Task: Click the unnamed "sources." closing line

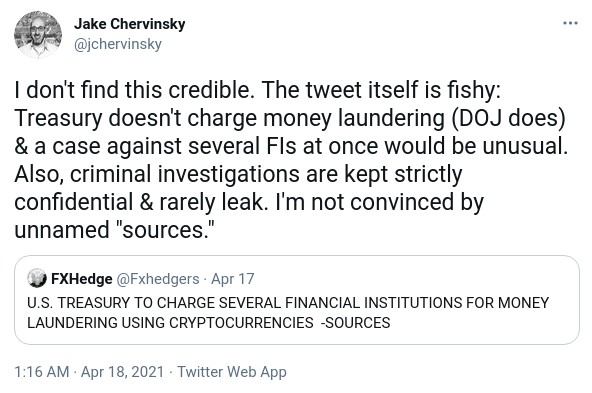Action: pyautogui.click(x=114, y=230)
